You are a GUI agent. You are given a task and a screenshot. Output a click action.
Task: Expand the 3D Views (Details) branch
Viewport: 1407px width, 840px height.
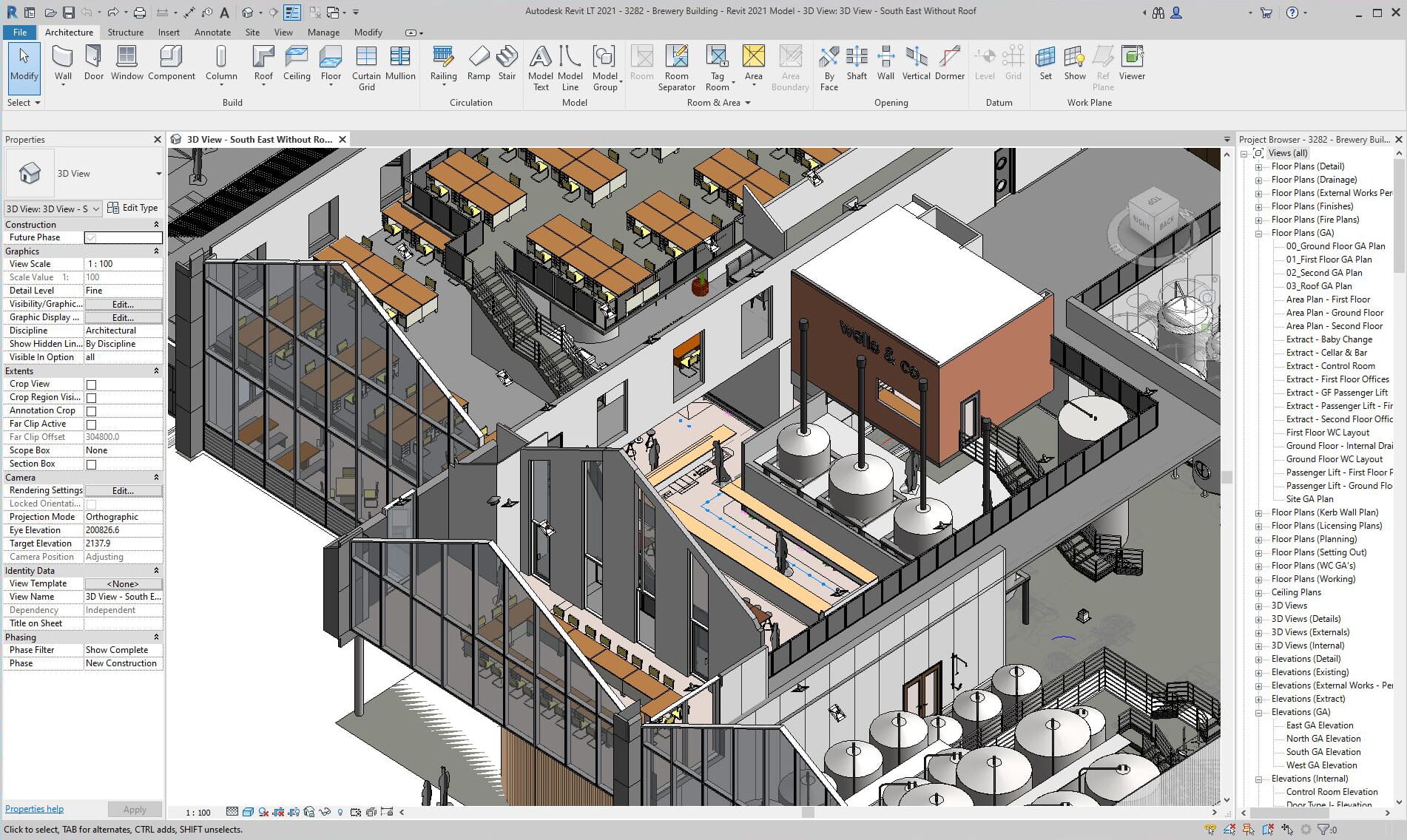point(1258,619)
